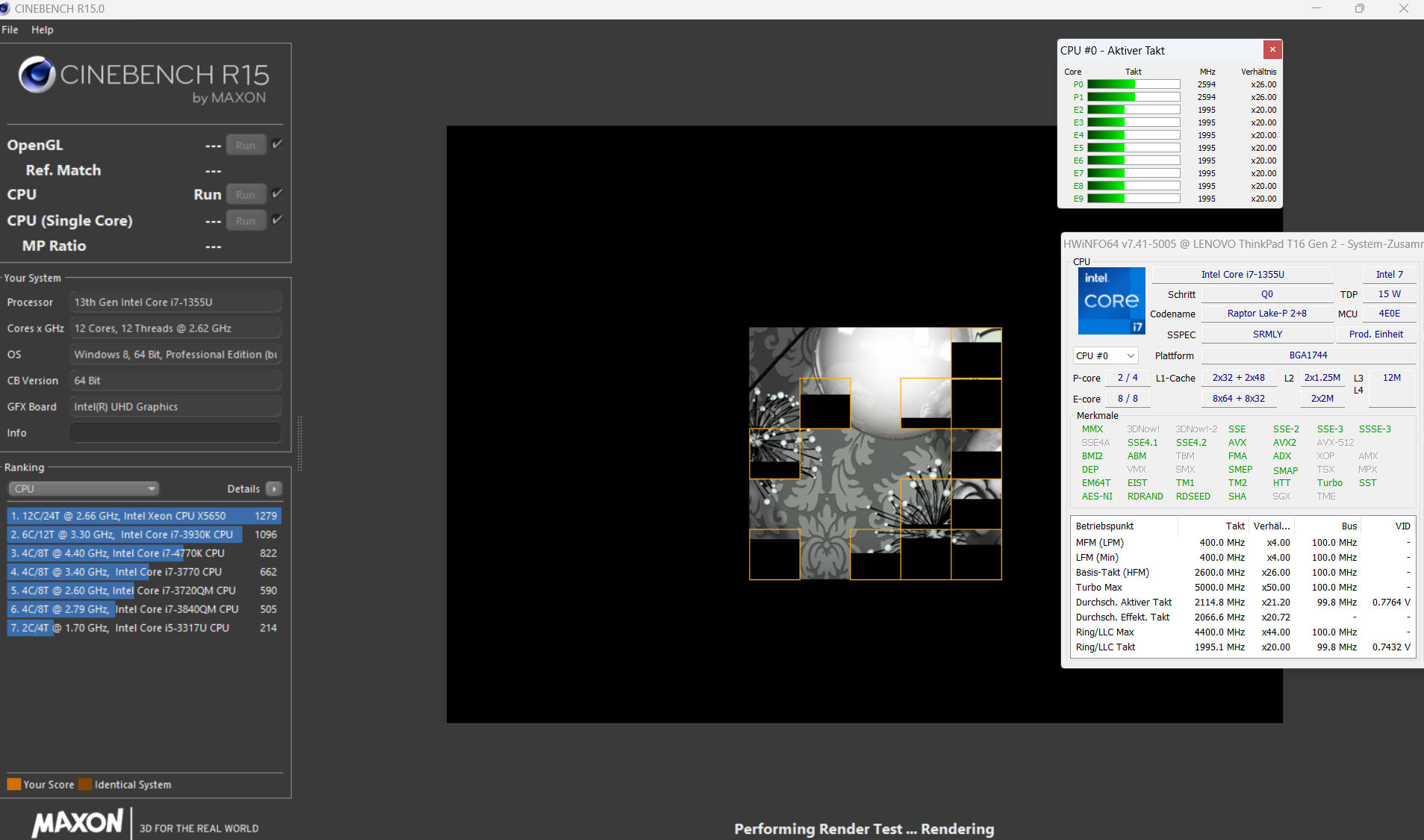Toggle the CPU test checkbox
Image resolution: width=1424 pixels, height=840 pixels.
277,193
